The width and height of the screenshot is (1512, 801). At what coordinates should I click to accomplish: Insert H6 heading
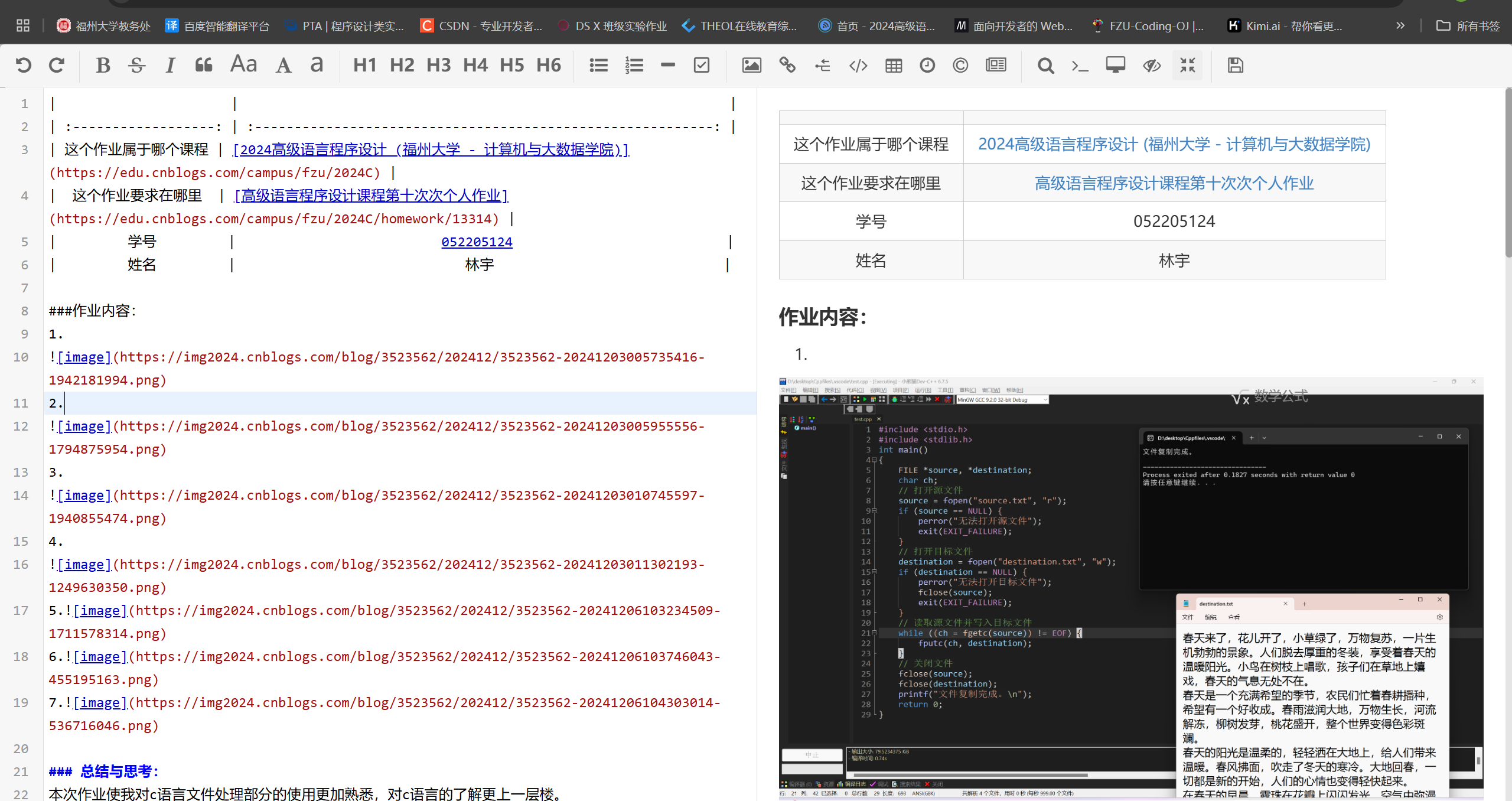(549, 65)
